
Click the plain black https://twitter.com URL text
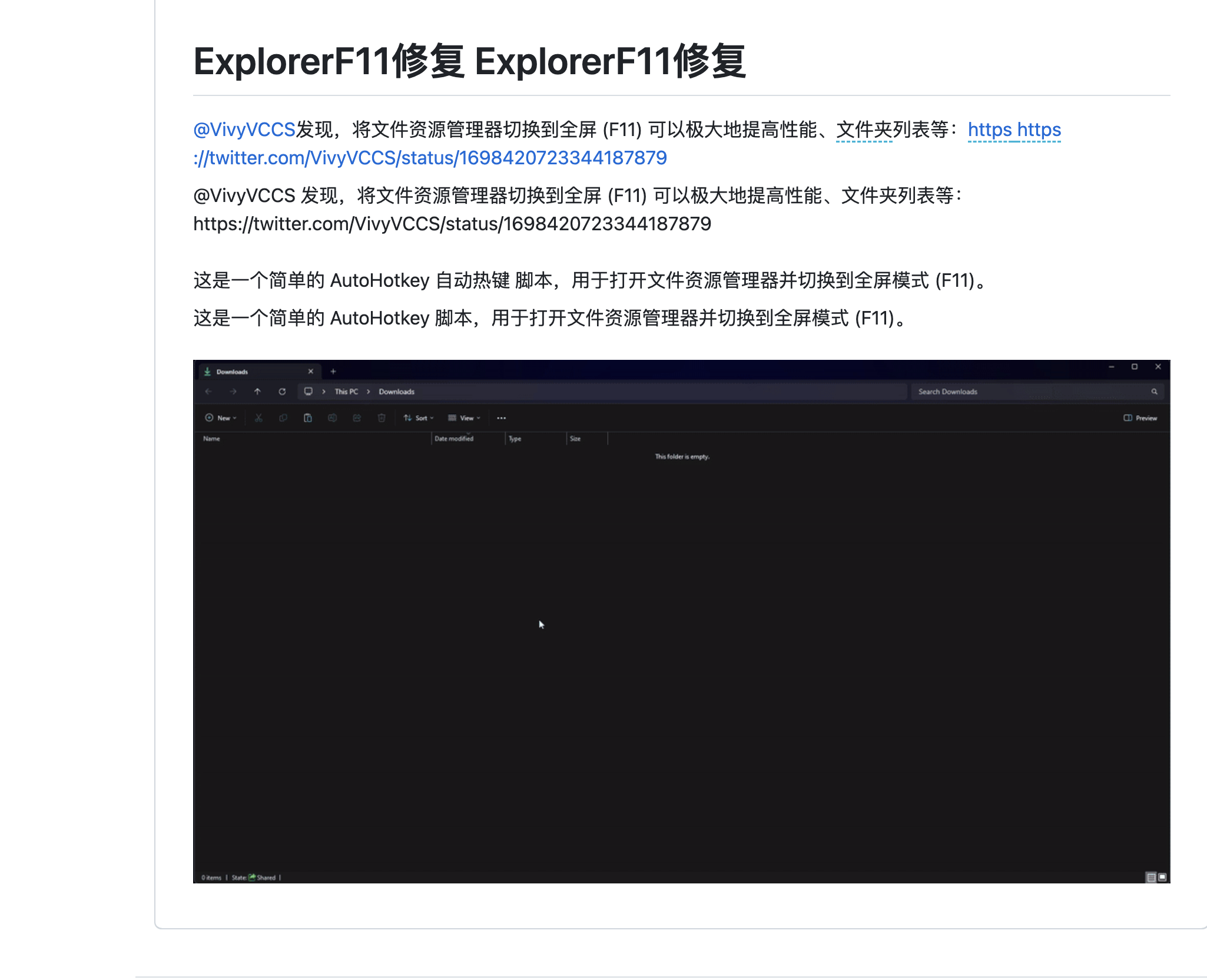(x=452, y=224)
